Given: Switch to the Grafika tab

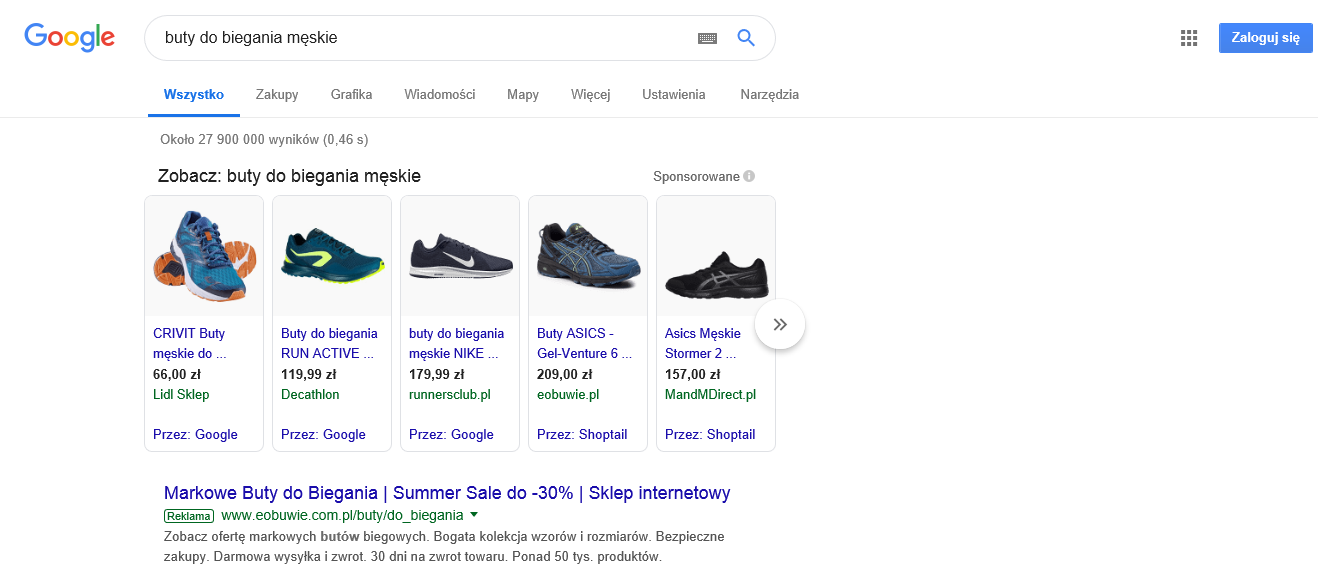Looking at the screenshot, I should pyautogui.click(x=351, y=94).
